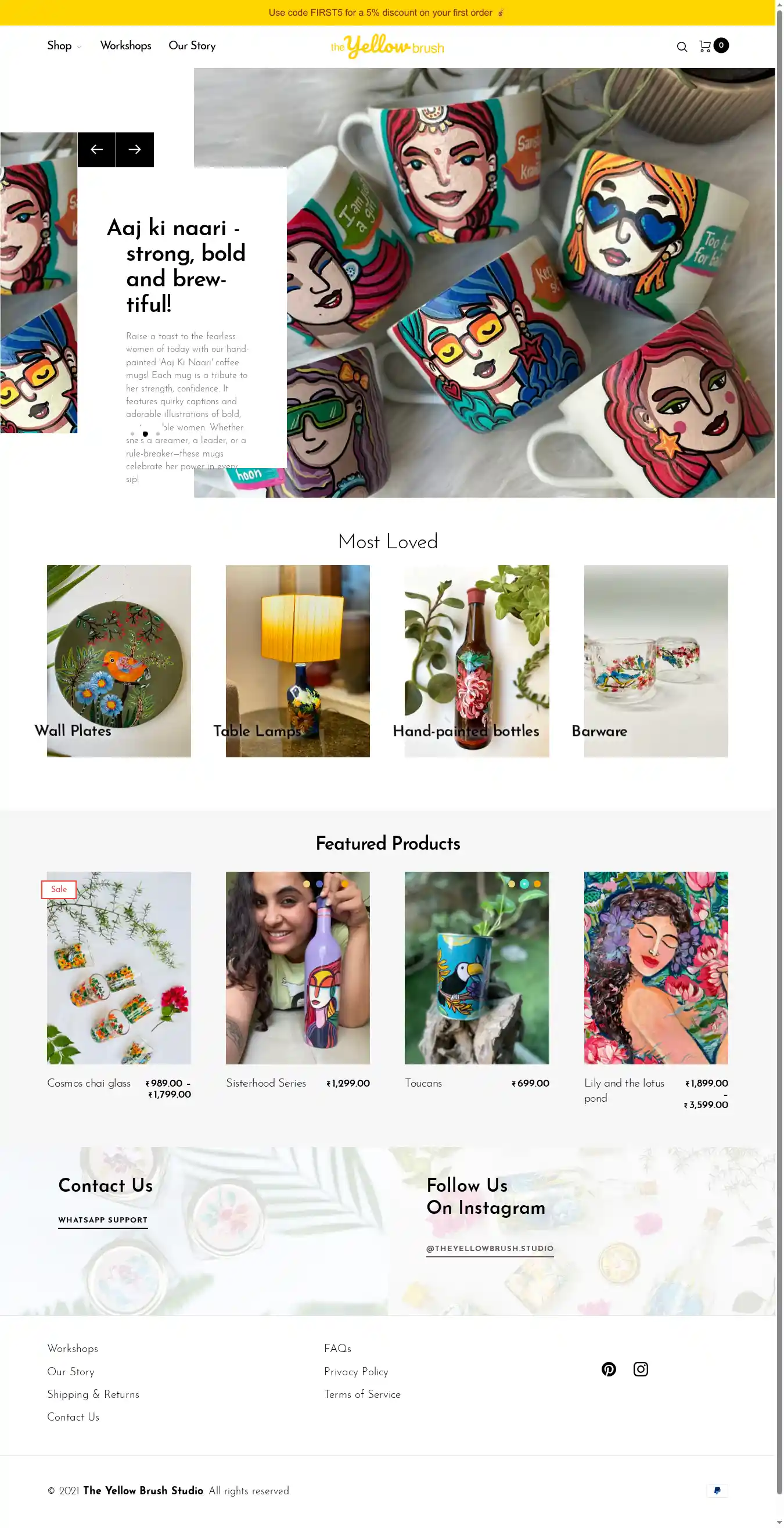Image resolution: width=784 pixels, height=1528 pixels.
Task: Choose teal color swatch on Toucans
Action: (524, 884)
